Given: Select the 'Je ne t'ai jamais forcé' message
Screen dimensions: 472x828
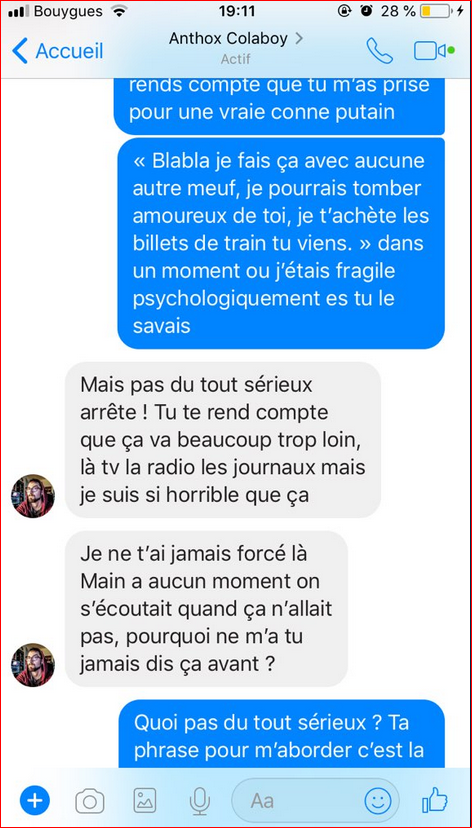Looking at the screenshot, I should tap(206, 609).
